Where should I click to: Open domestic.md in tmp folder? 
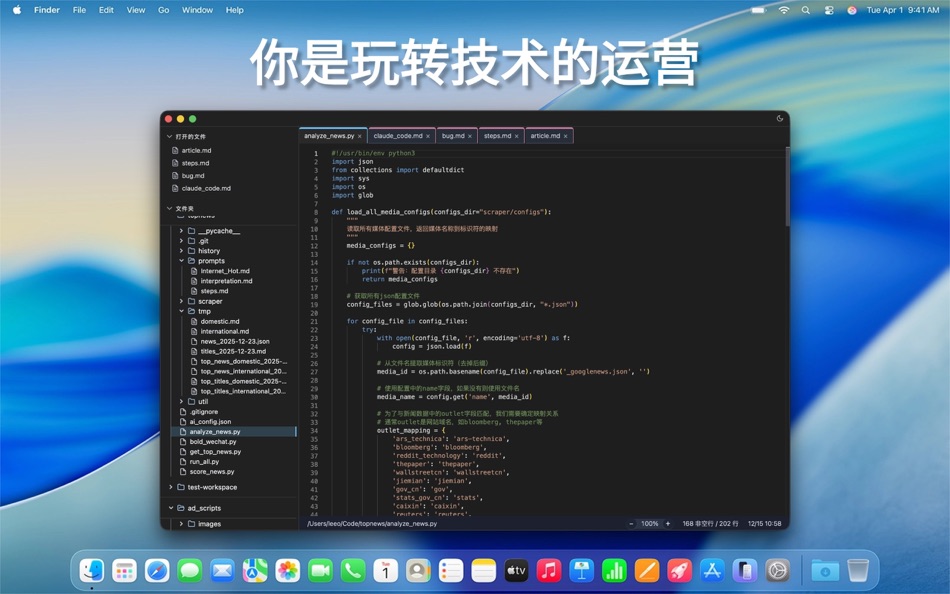(x=219, y=321)
